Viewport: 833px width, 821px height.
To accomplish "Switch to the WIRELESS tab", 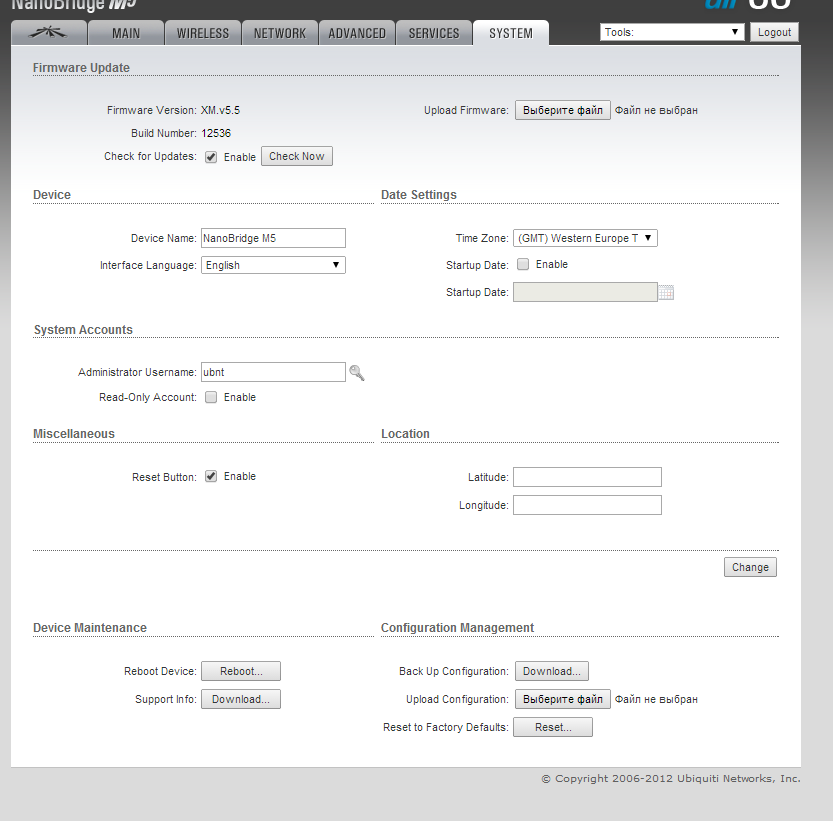I will 203,33.
